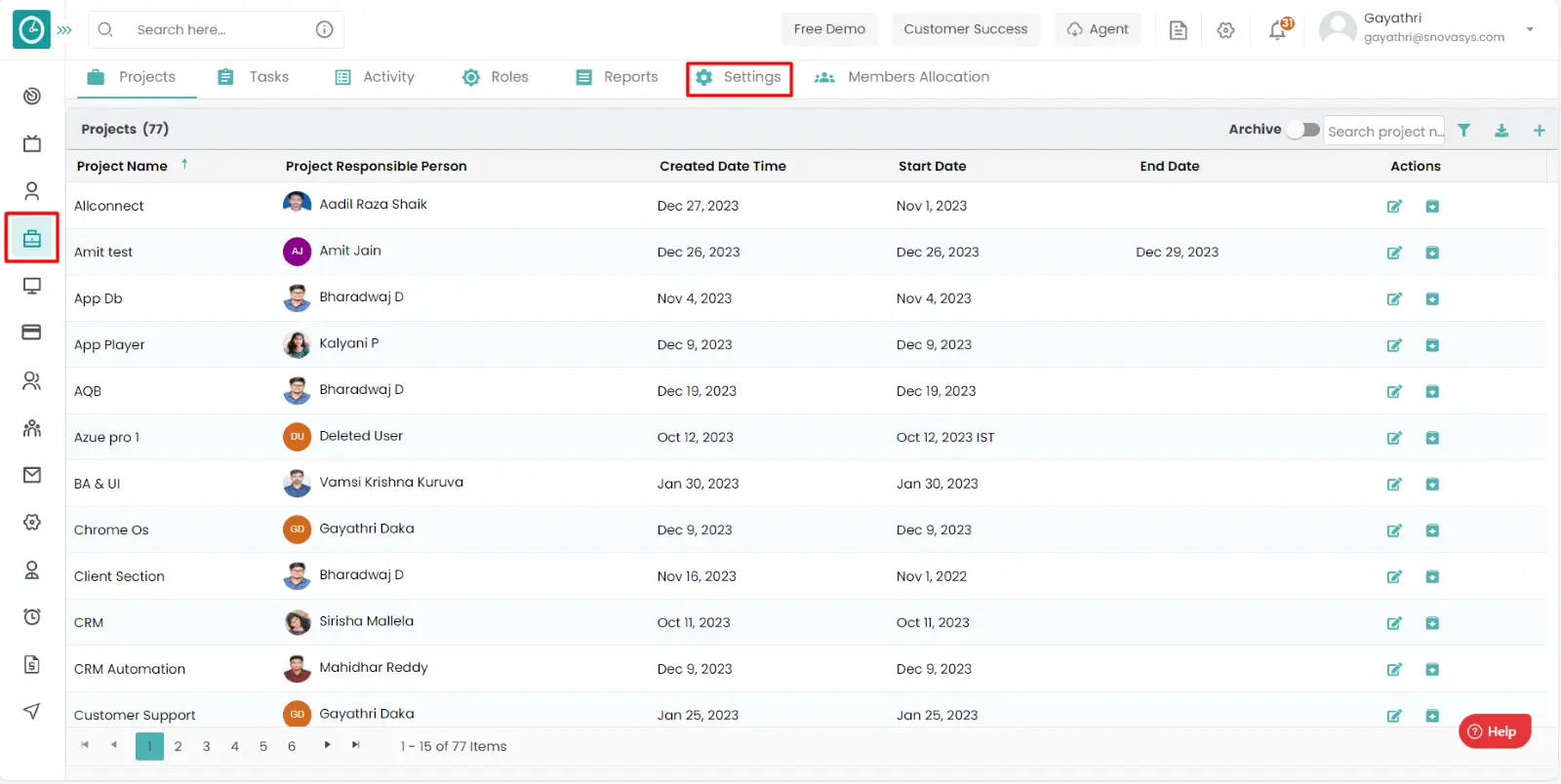This screenshot has width=1561, height=784.
Task: Click the plus icon to add project
Action: [1539, 131]
